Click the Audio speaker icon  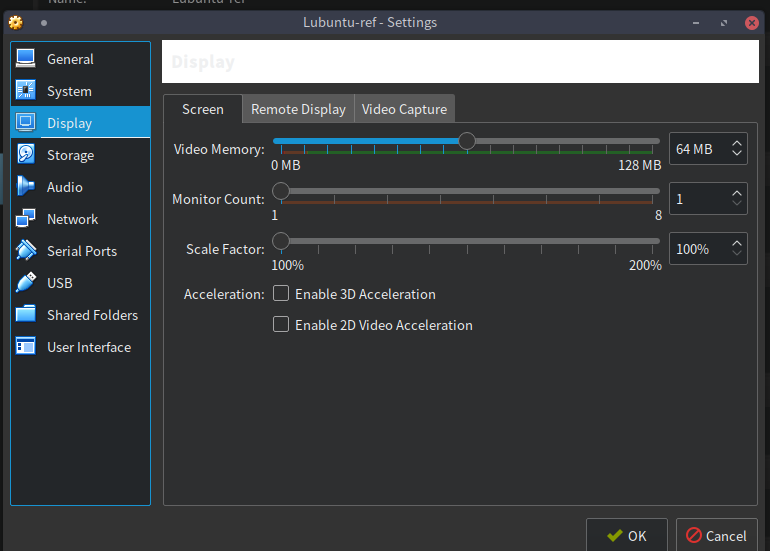[26, 187]
